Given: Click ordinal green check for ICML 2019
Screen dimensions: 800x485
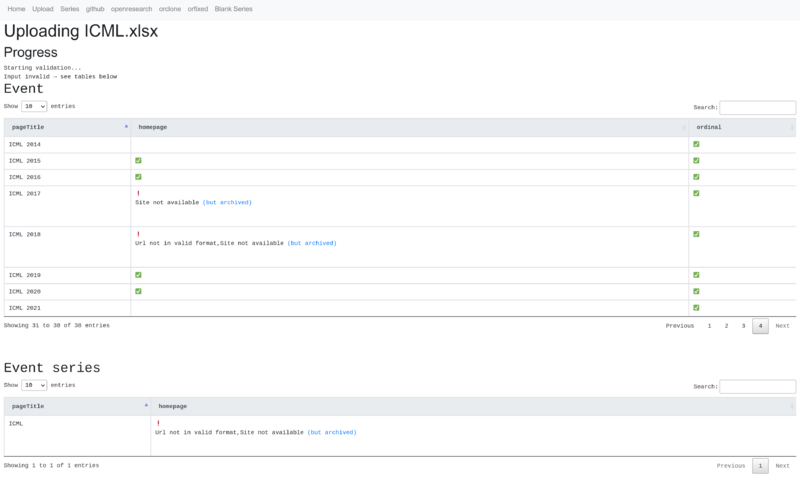Looking at the screenshot, I should 696,275.
